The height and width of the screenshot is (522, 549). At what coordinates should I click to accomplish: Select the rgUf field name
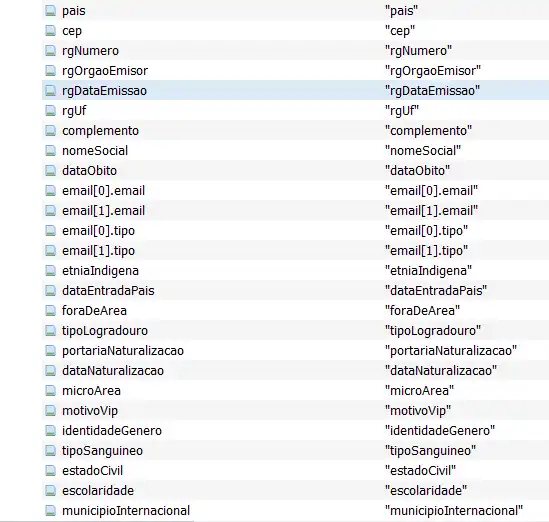(74, 111)
